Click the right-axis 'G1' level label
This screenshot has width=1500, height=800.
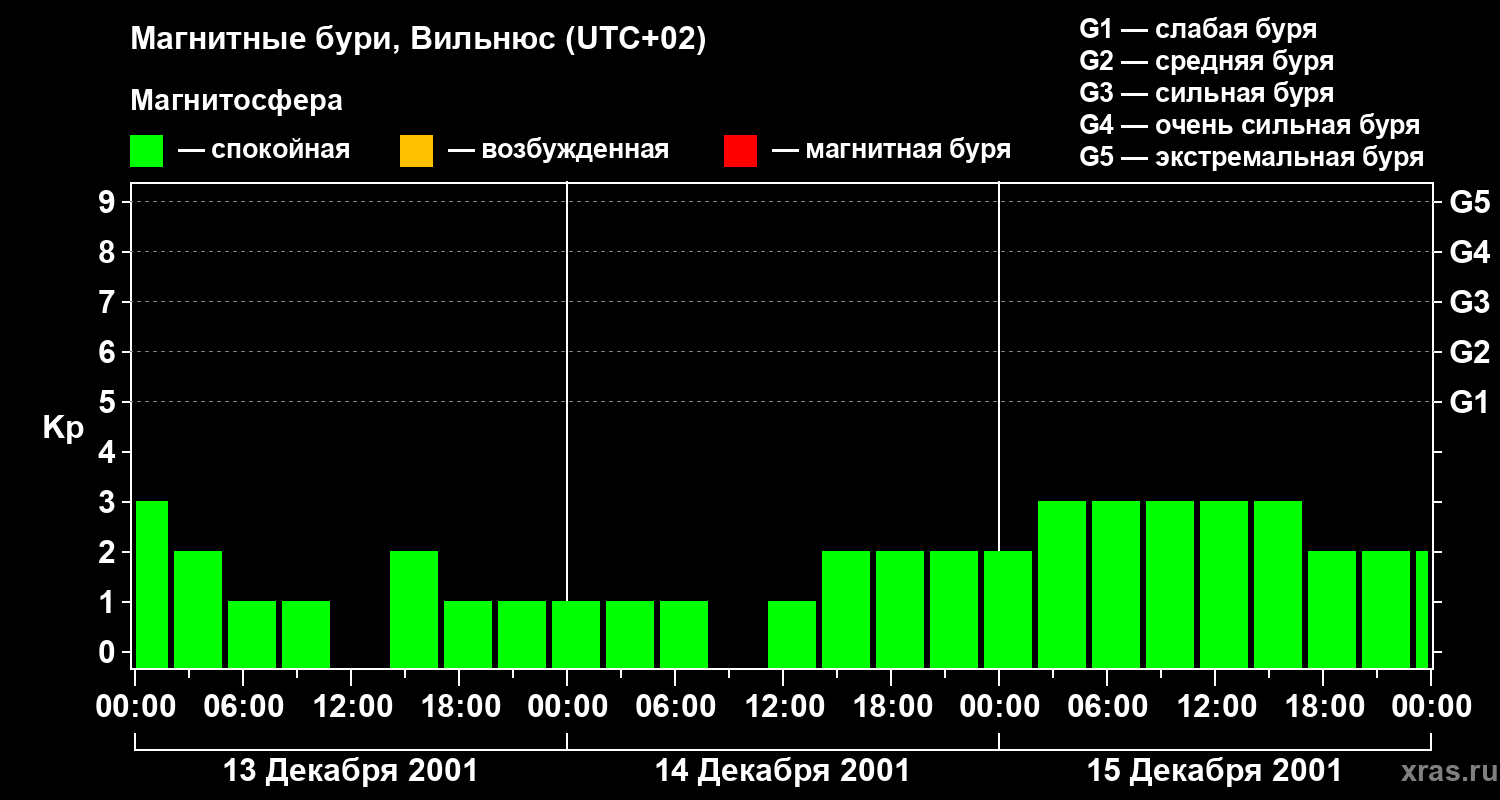(1469, 402)
